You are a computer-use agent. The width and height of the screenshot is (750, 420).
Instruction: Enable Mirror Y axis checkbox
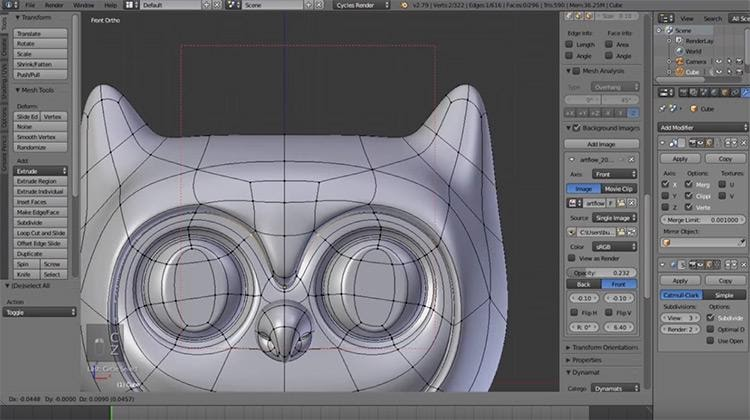(665, 196)
